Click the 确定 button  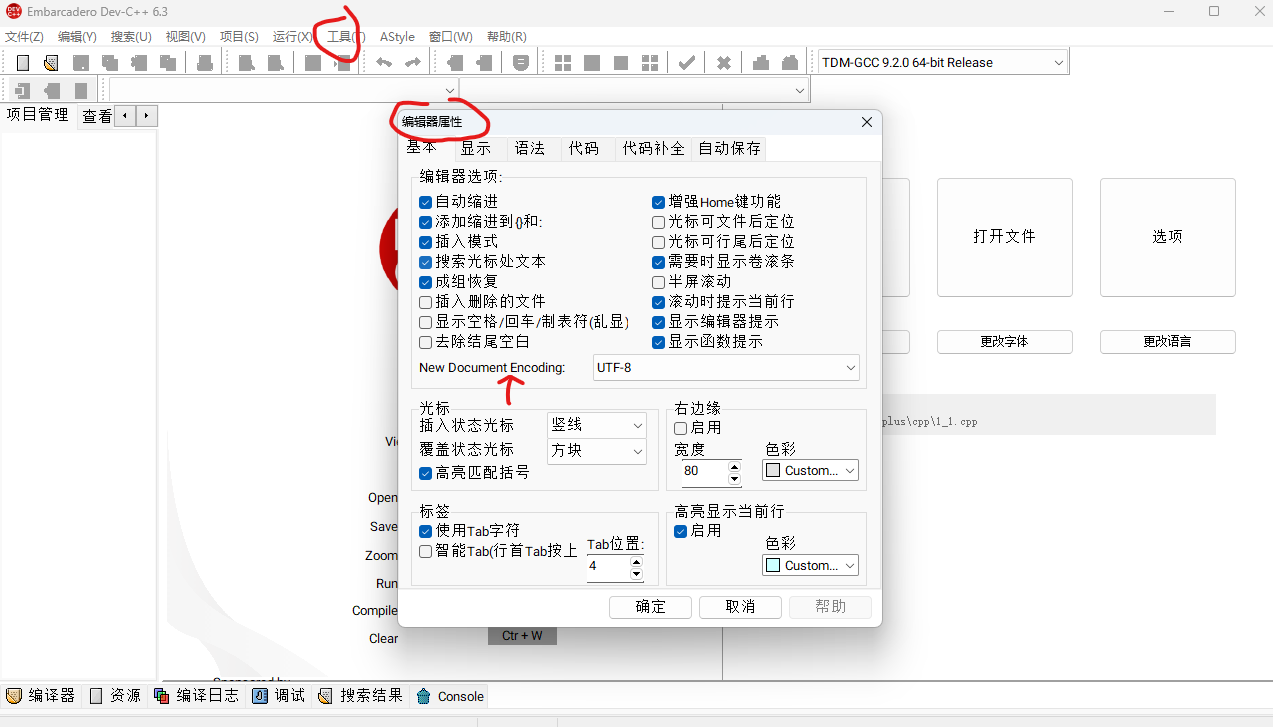651,607
